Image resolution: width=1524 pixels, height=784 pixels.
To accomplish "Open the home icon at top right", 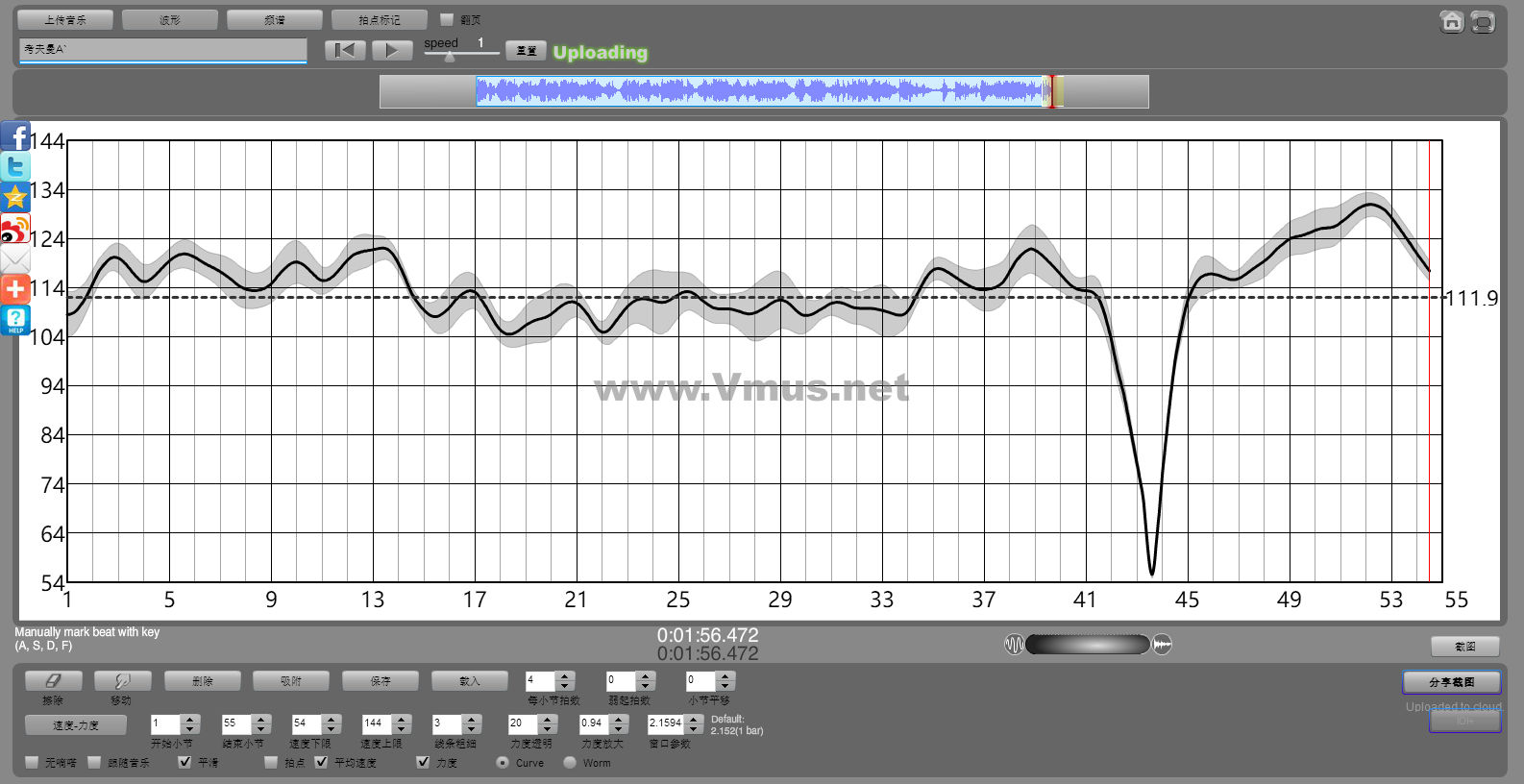I will point(1452,22).
